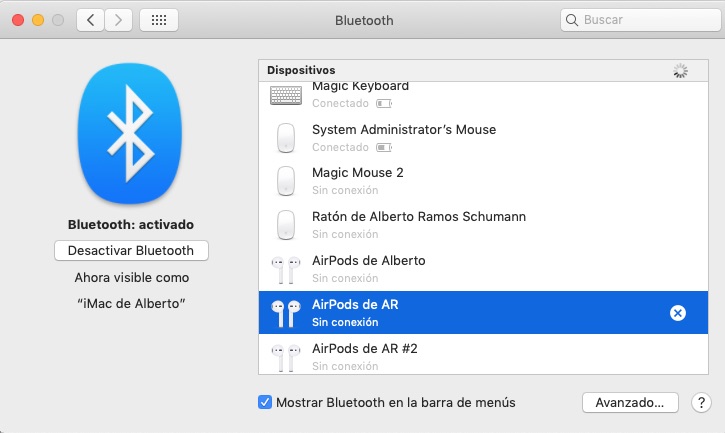Click the Ahora visible como label
This screenshot has height=433, width=725.
click(x=132, y=278)
